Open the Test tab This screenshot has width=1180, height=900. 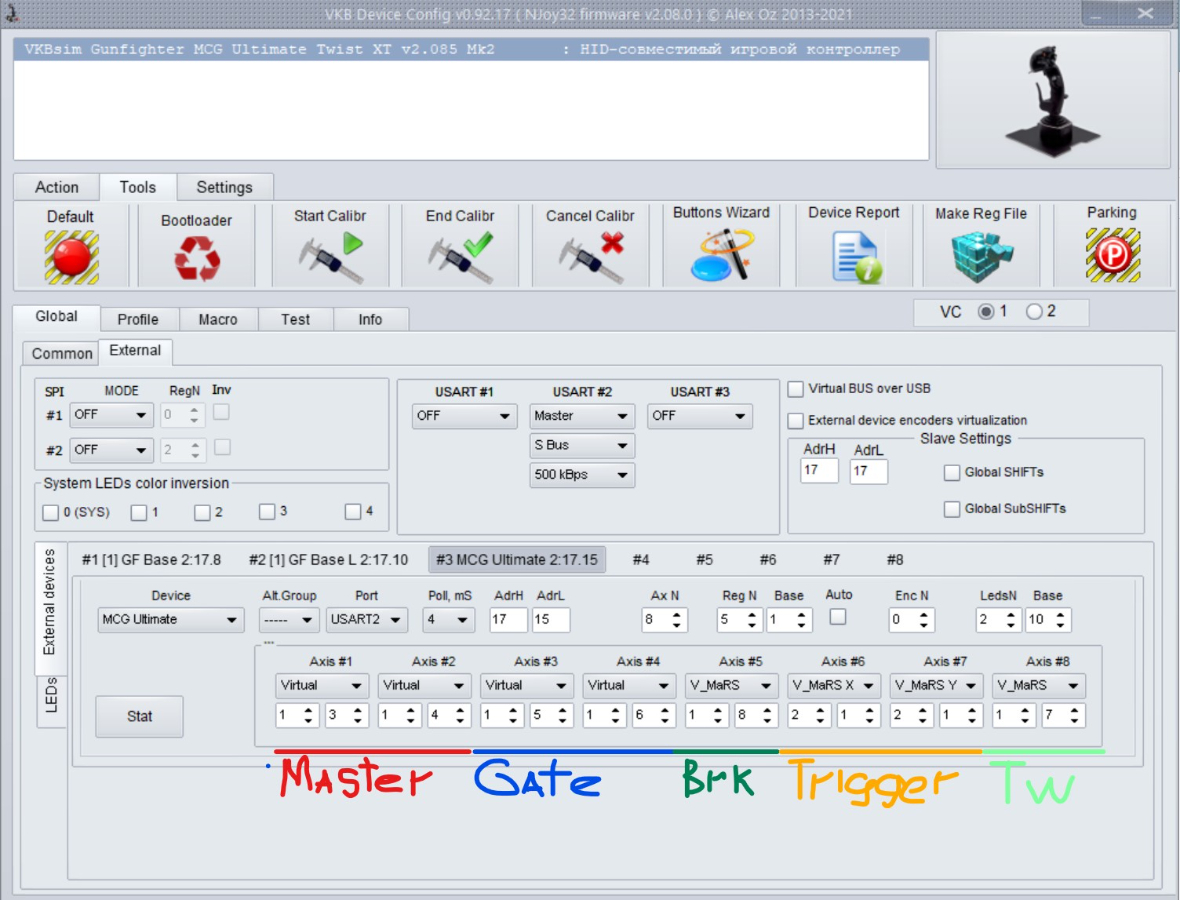pyautogui.click(x=296, y=320)
